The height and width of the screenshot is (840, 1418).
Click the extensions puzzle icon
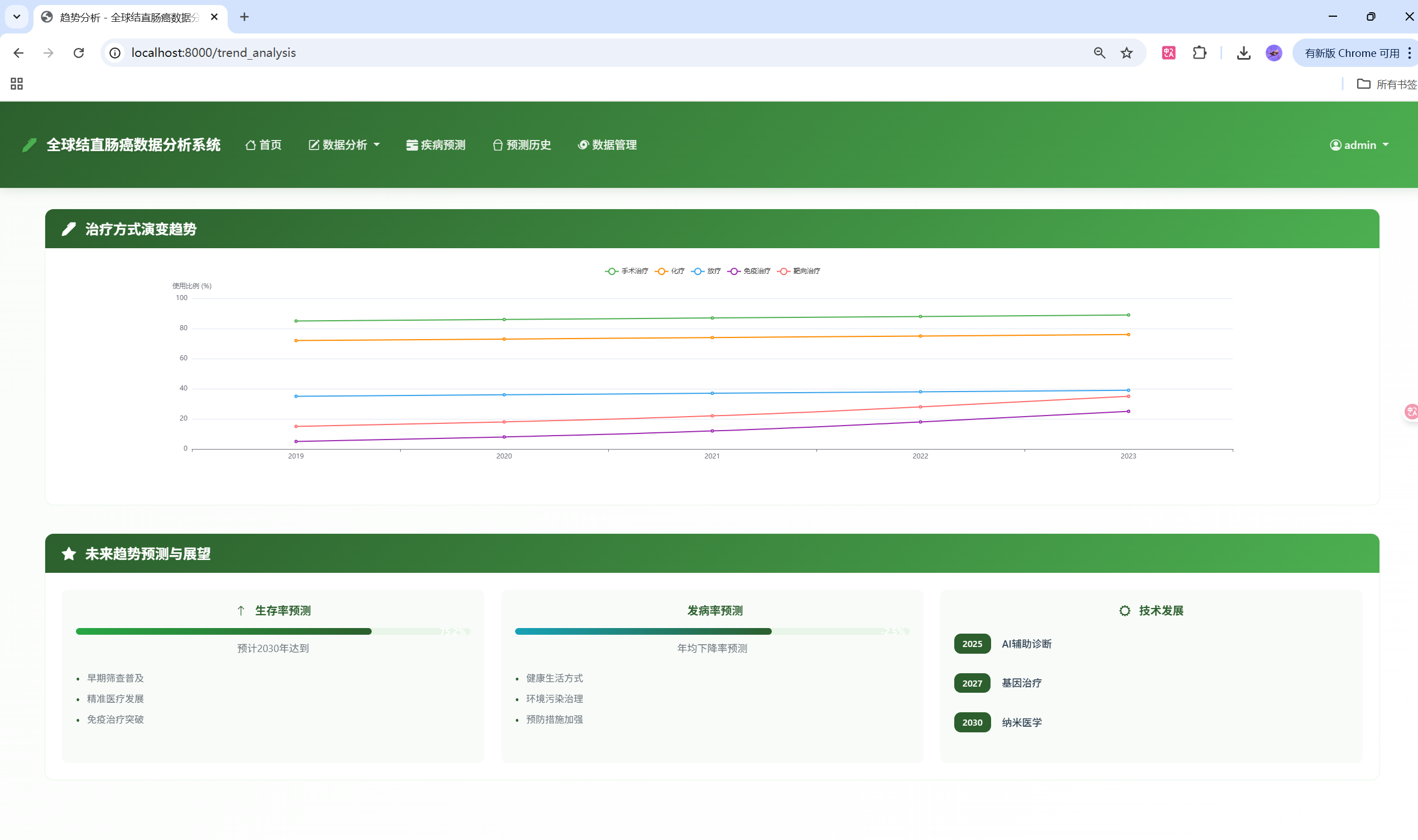[x=1199, y=52]
